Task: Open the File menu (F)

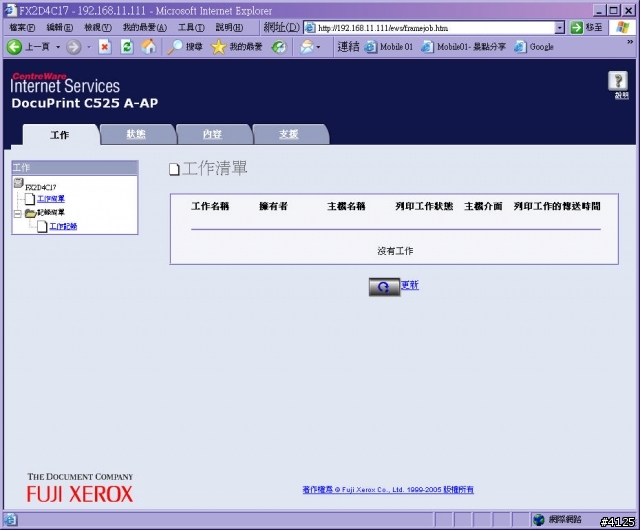Action: (22, 27)
